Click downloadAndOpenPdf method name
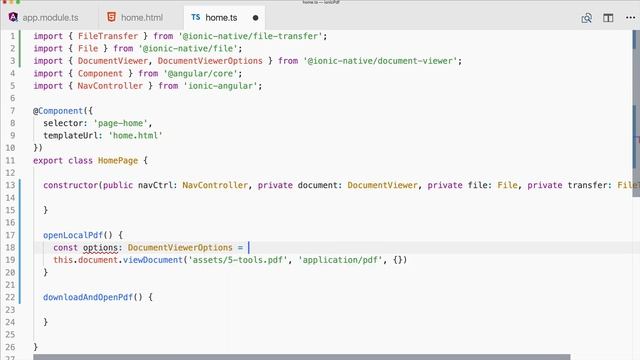Screen dimensions: 640x360 point(88,297)
